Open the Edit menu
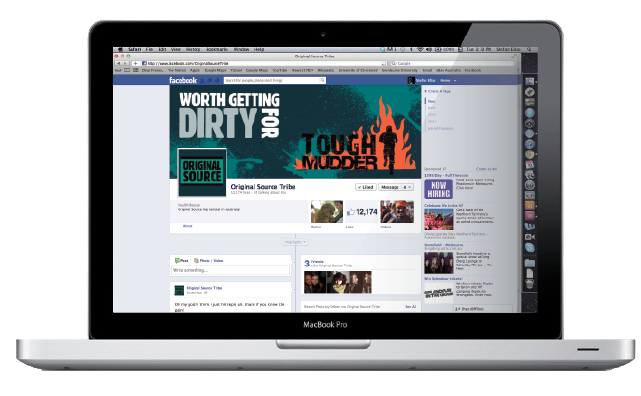The height and width of the screenshot is (396, 641). pyautogui.click(x=162, y=49)
